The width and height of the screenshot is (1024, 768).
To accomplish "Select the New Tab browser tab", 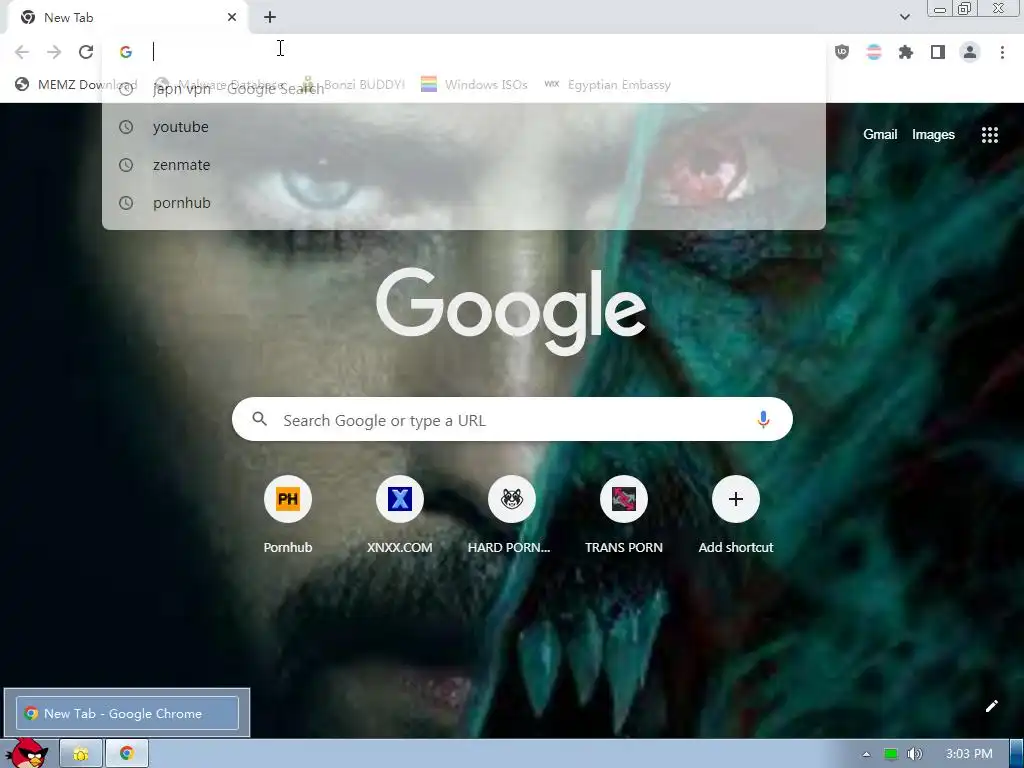I will [x=127, y=18].
